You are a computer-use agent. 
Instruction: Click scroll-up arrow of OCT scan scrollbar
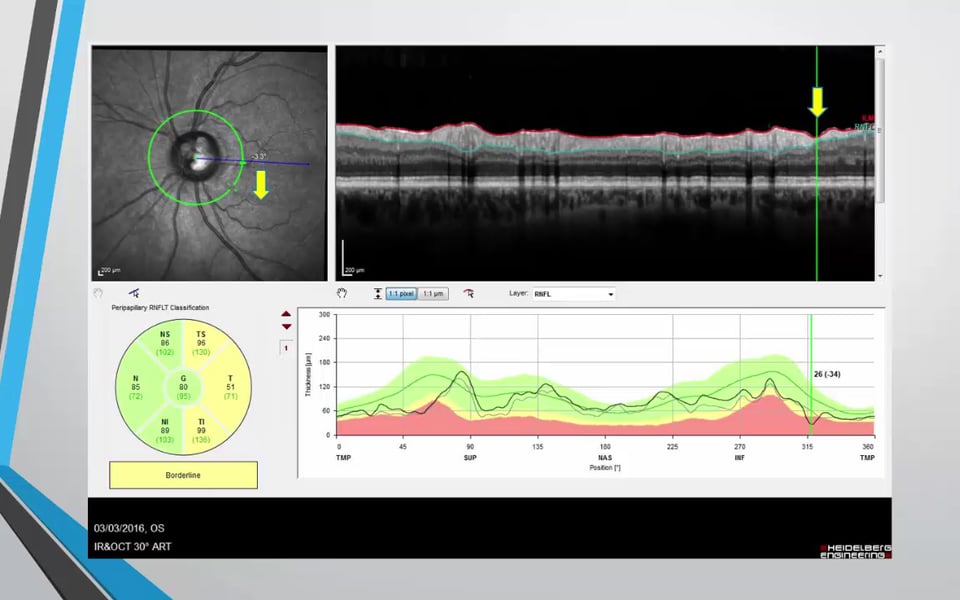point(880,50)
